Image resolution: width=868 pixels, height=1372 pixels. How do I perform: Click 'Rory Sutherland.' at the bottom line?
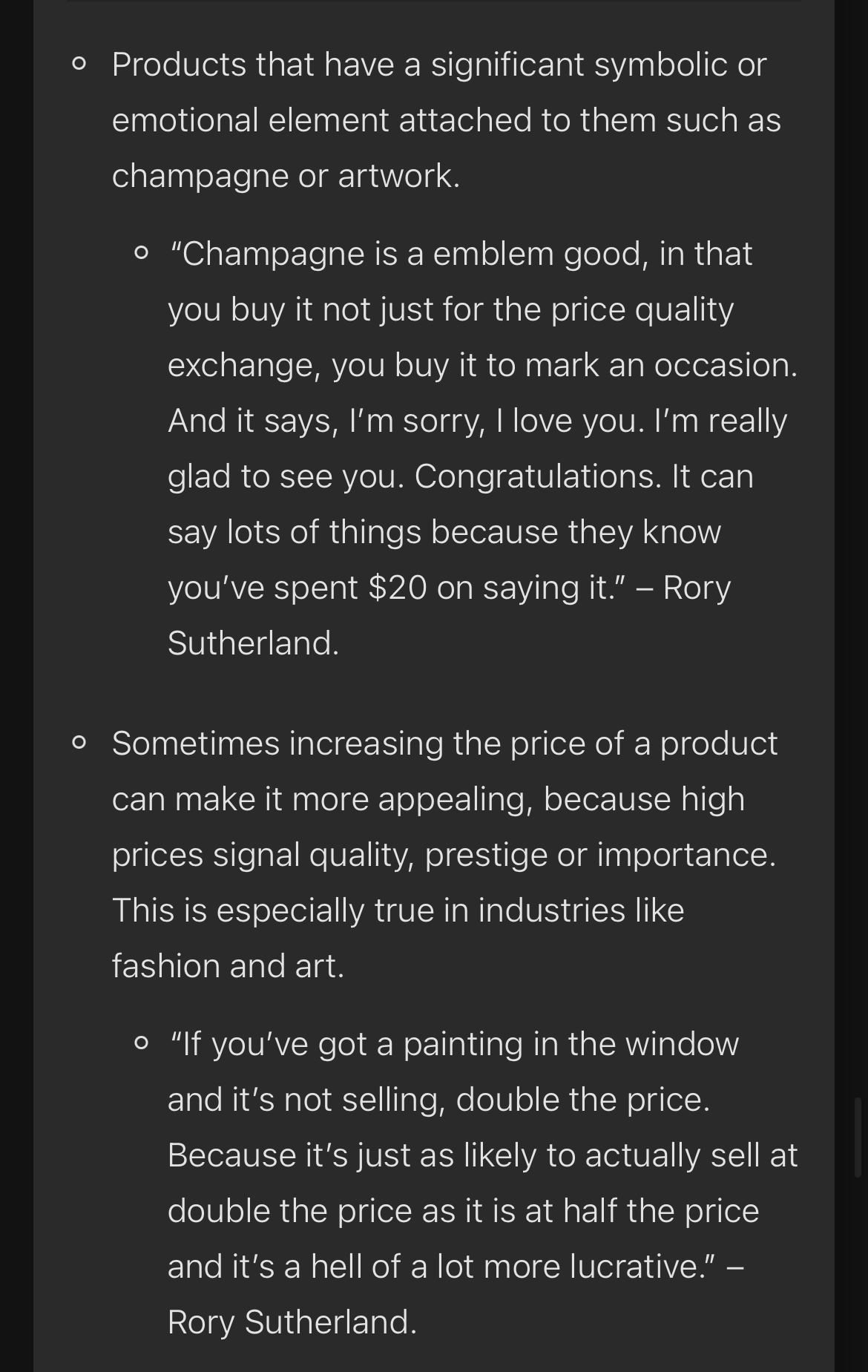[x=292, y=1322]
